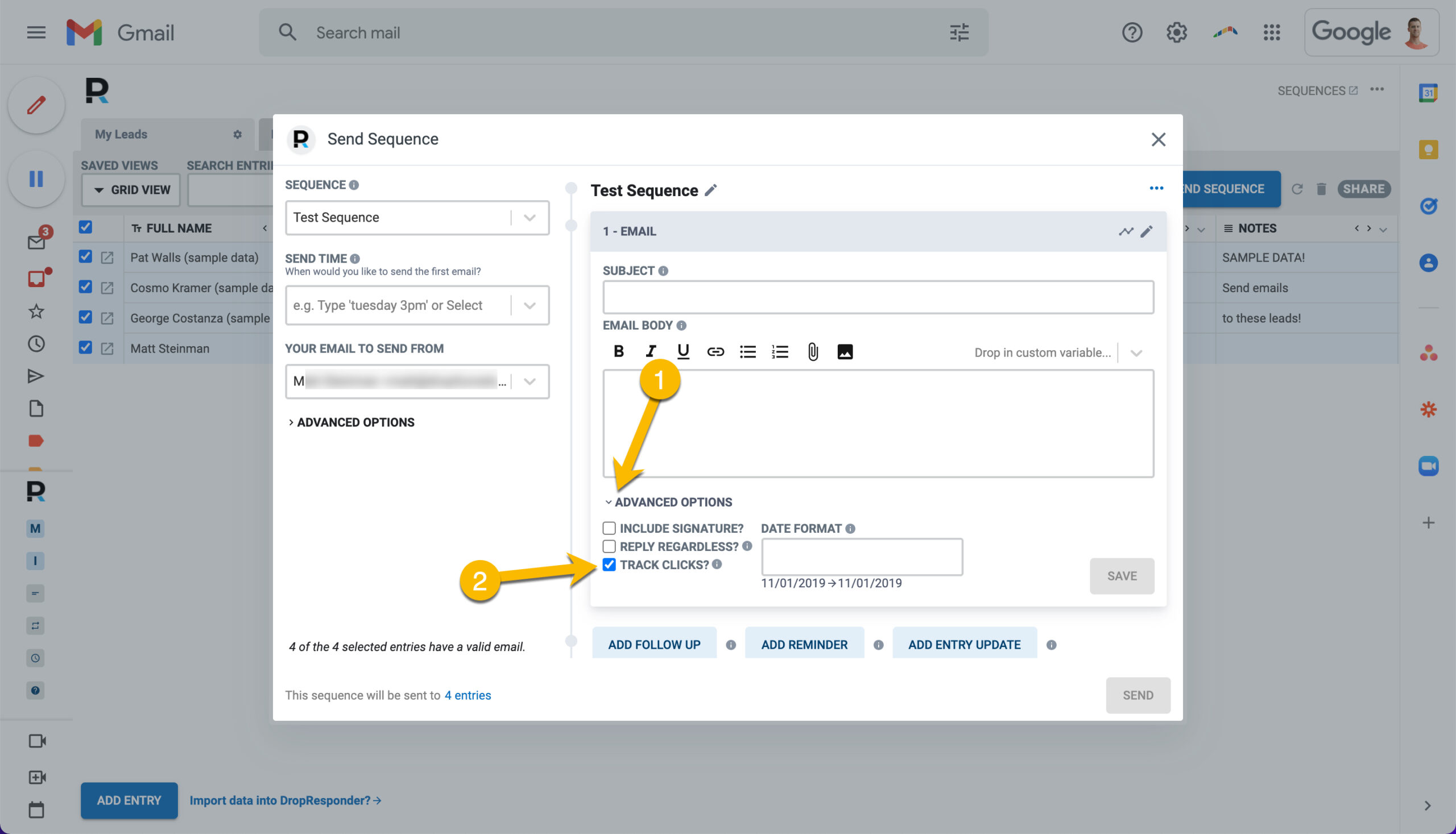
Task: Add a numbered list to email
Action: click(x=780, y=351)
